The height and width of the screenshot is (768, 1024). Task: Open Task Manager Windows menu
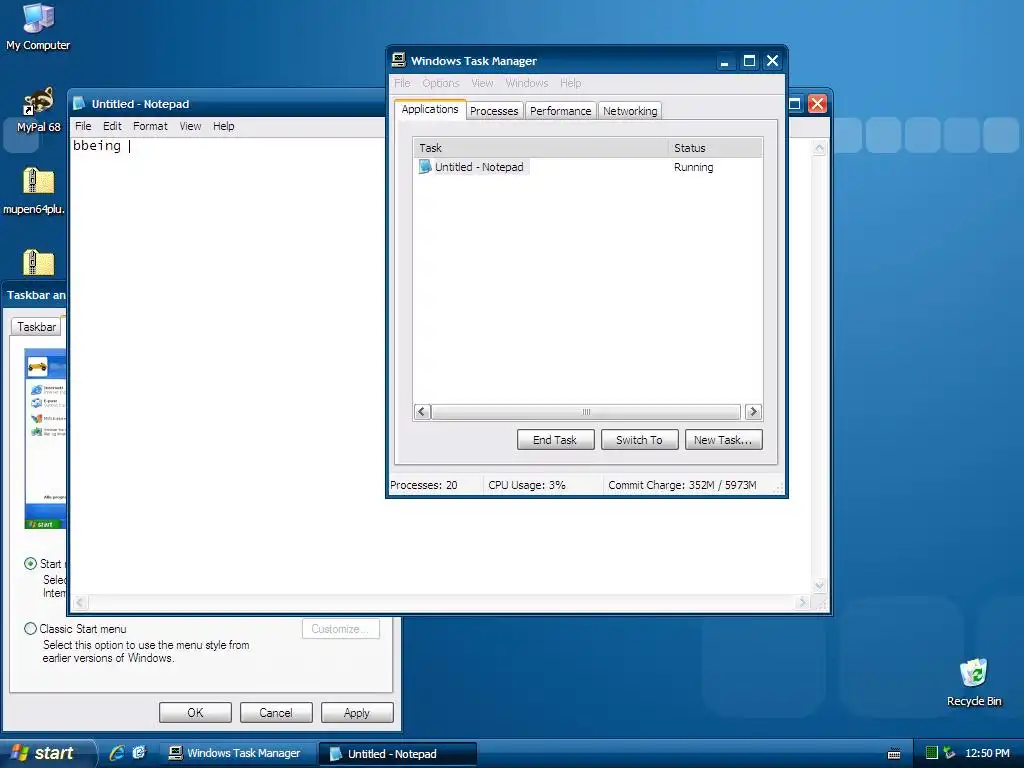point(526,83)
